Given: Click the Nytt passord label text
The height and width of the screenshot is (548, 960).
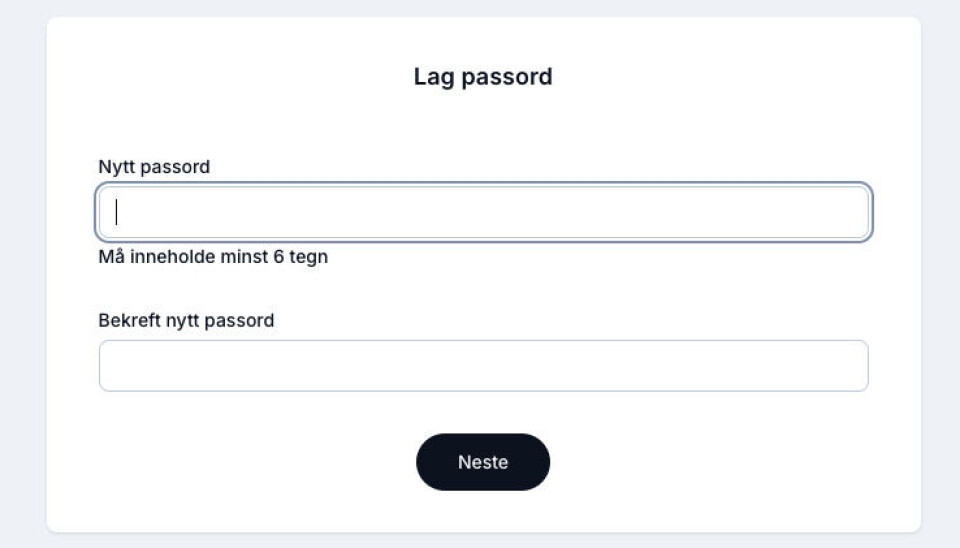Looking at the screenshot, I should [154, 167].
